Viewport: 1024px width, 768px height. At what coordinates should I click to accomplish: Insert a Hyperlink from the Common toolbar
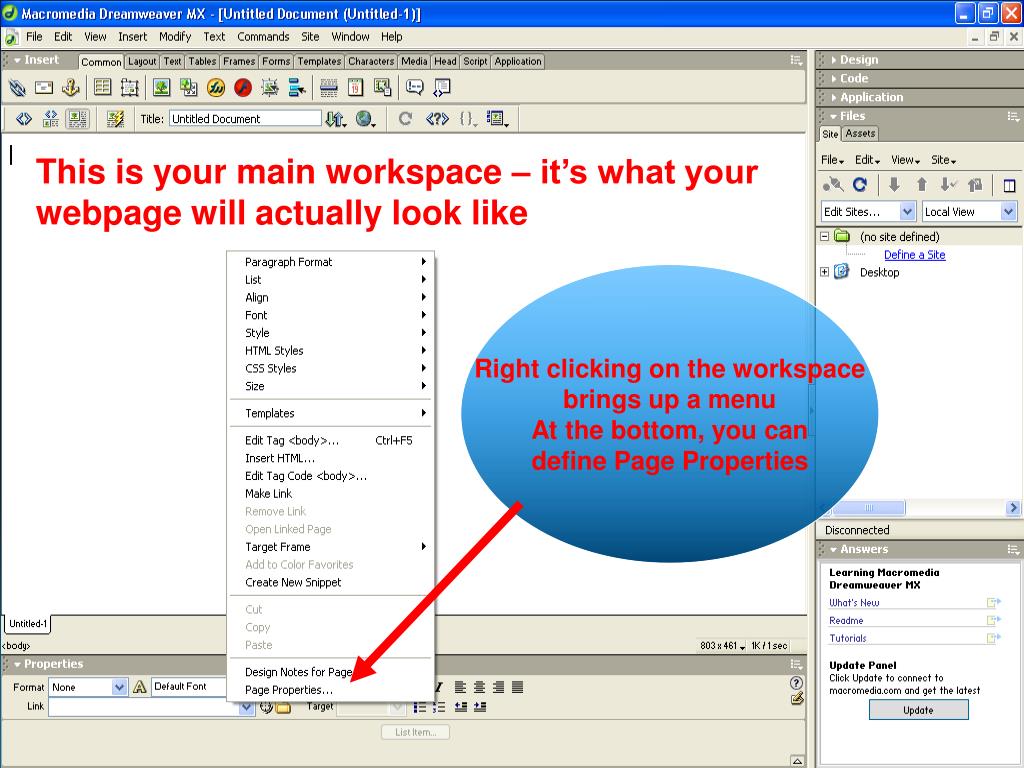point(17,88)
